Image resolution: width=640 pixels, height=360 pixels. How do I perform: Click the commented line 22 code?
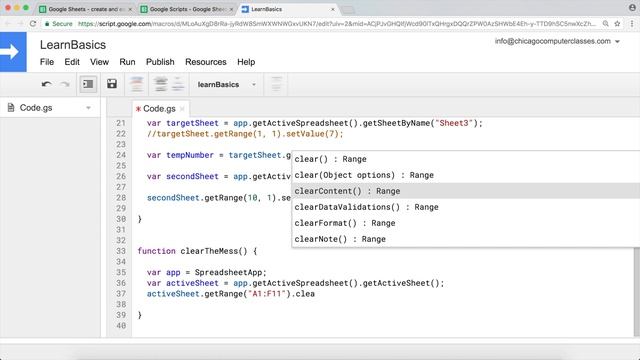click(245, 134)
